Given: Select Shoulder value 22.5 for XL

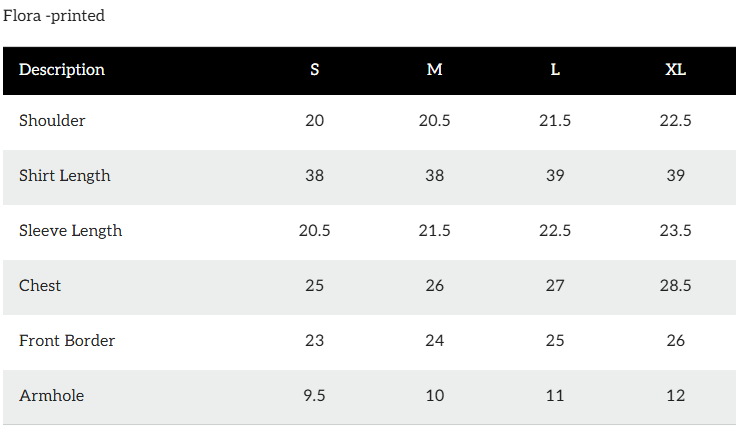Looking at the screenshot, I should point(676,121).
